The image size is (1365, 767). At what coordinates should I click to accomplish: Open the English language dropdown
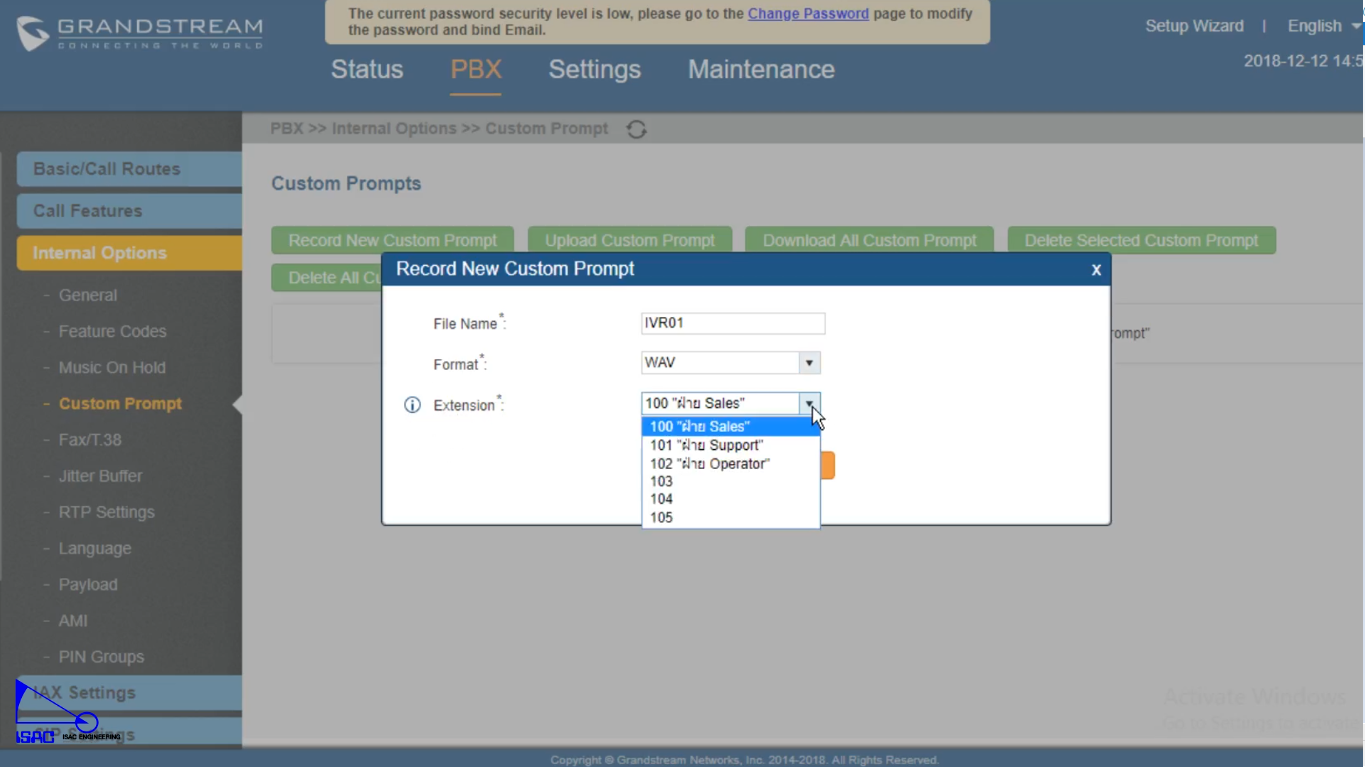1323,26
